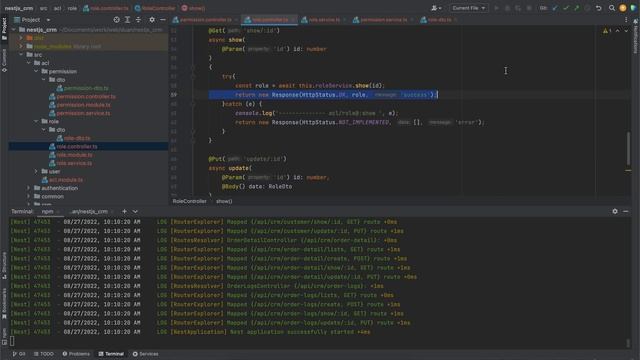Go to previous highlighted error arrow
640x360 pixels.
617,31
